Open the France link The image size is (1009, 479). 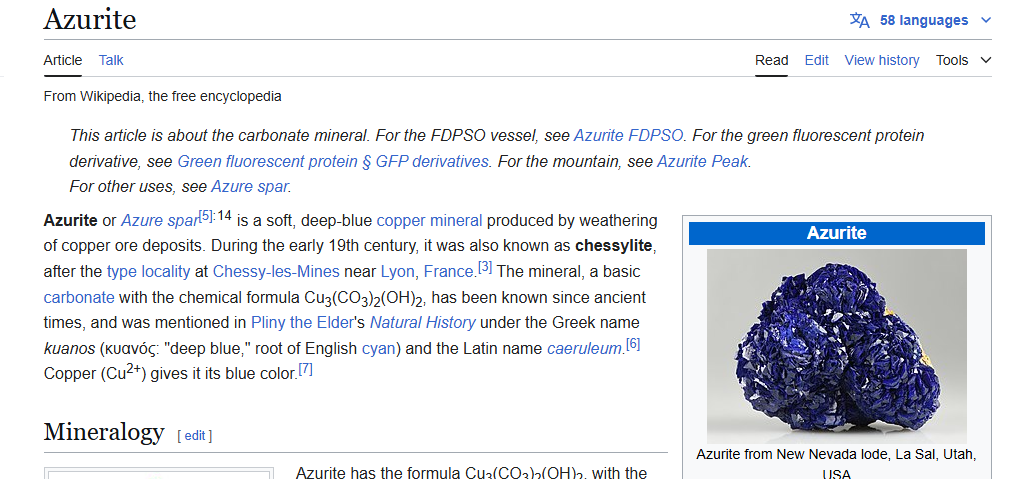pyautogui.click(x=449, y=272)
